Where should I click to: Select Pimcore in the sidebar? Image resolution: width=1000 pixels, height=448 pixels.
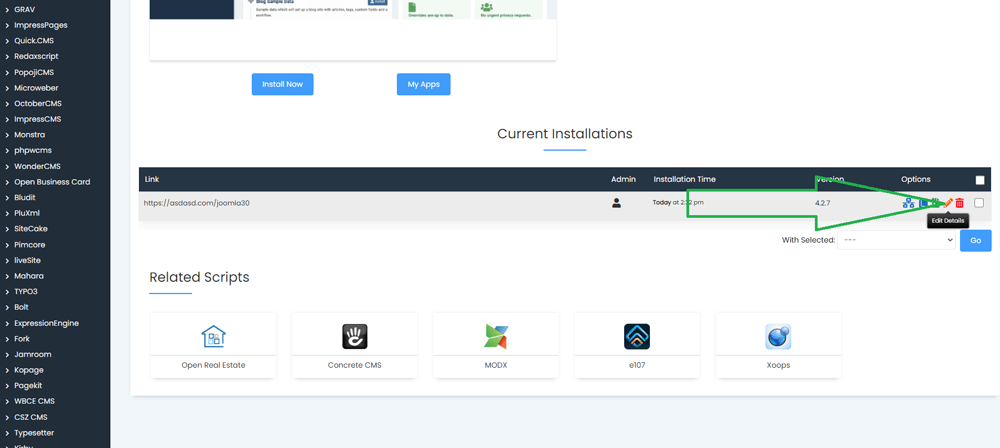[x=29, y=244]
